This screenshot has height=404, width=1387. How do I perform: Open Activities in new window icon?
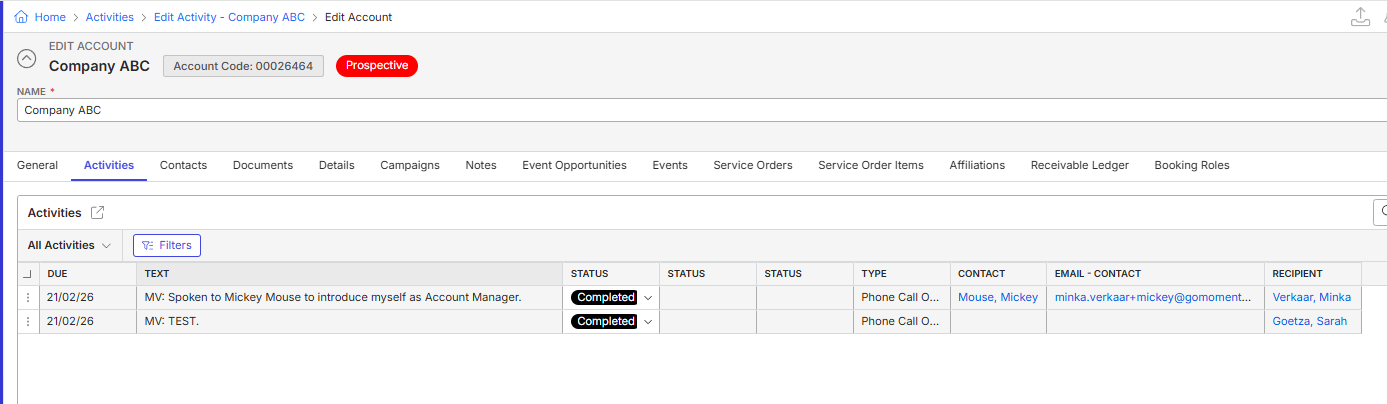coord(97,213)
